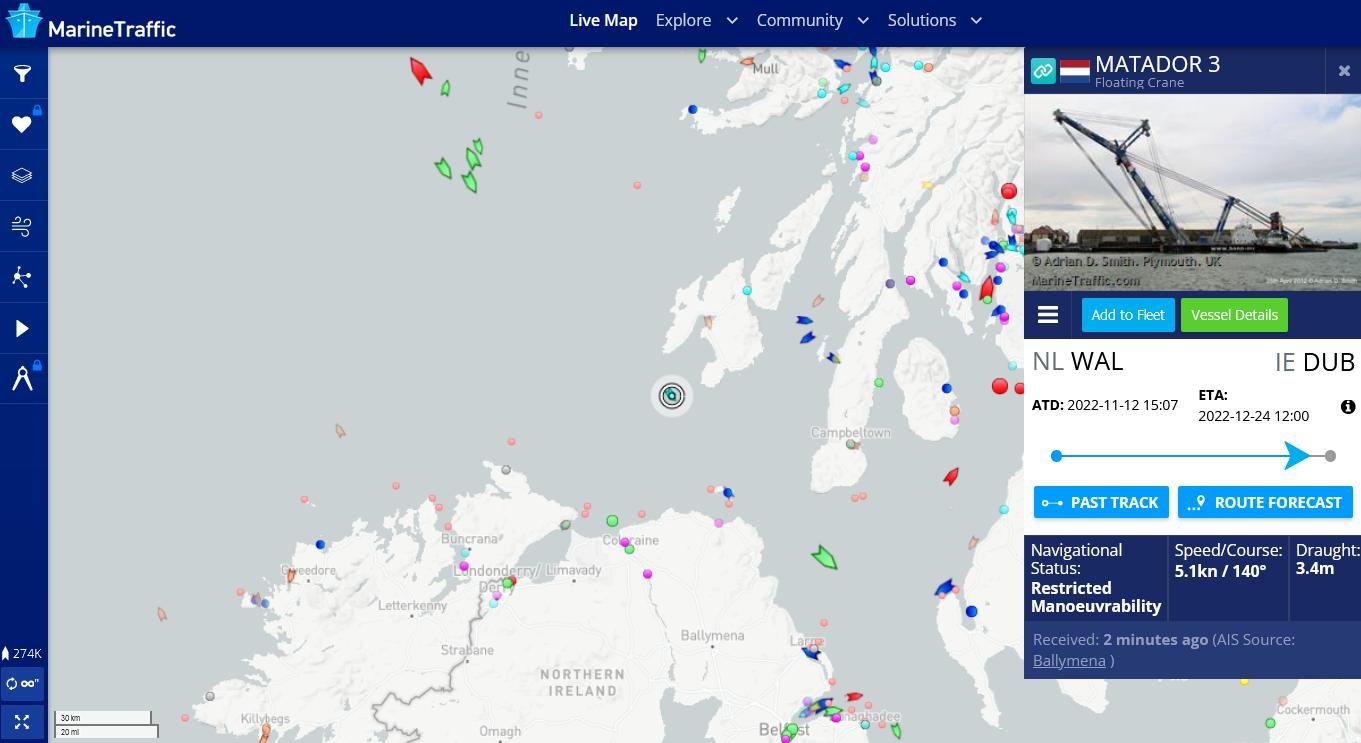Image resolution: width=1361 pixels, height=743 pixels.
Task: Open the MATADOR 3 vessel photo
Action: coord(1192,193)
